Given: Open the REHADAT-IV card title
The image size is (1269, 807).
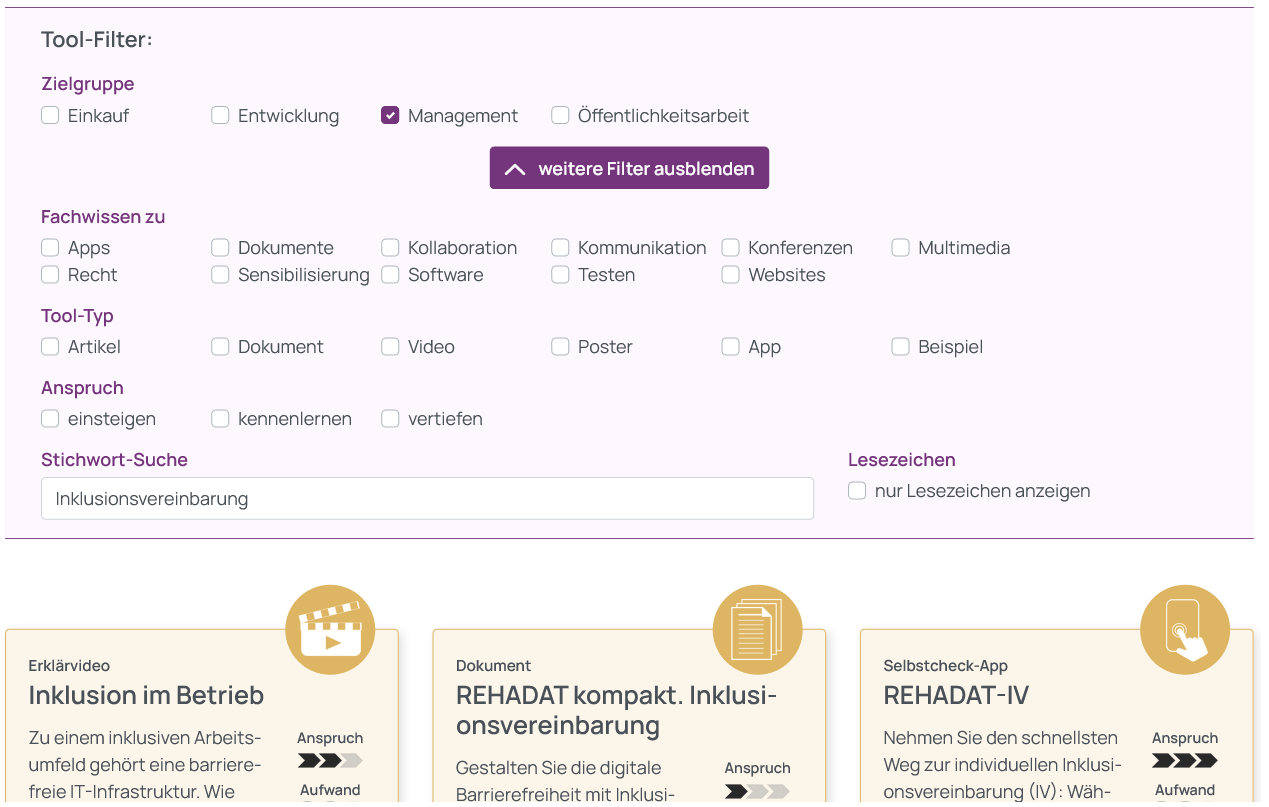Looking at the screenshot, I should coord(956,695).
